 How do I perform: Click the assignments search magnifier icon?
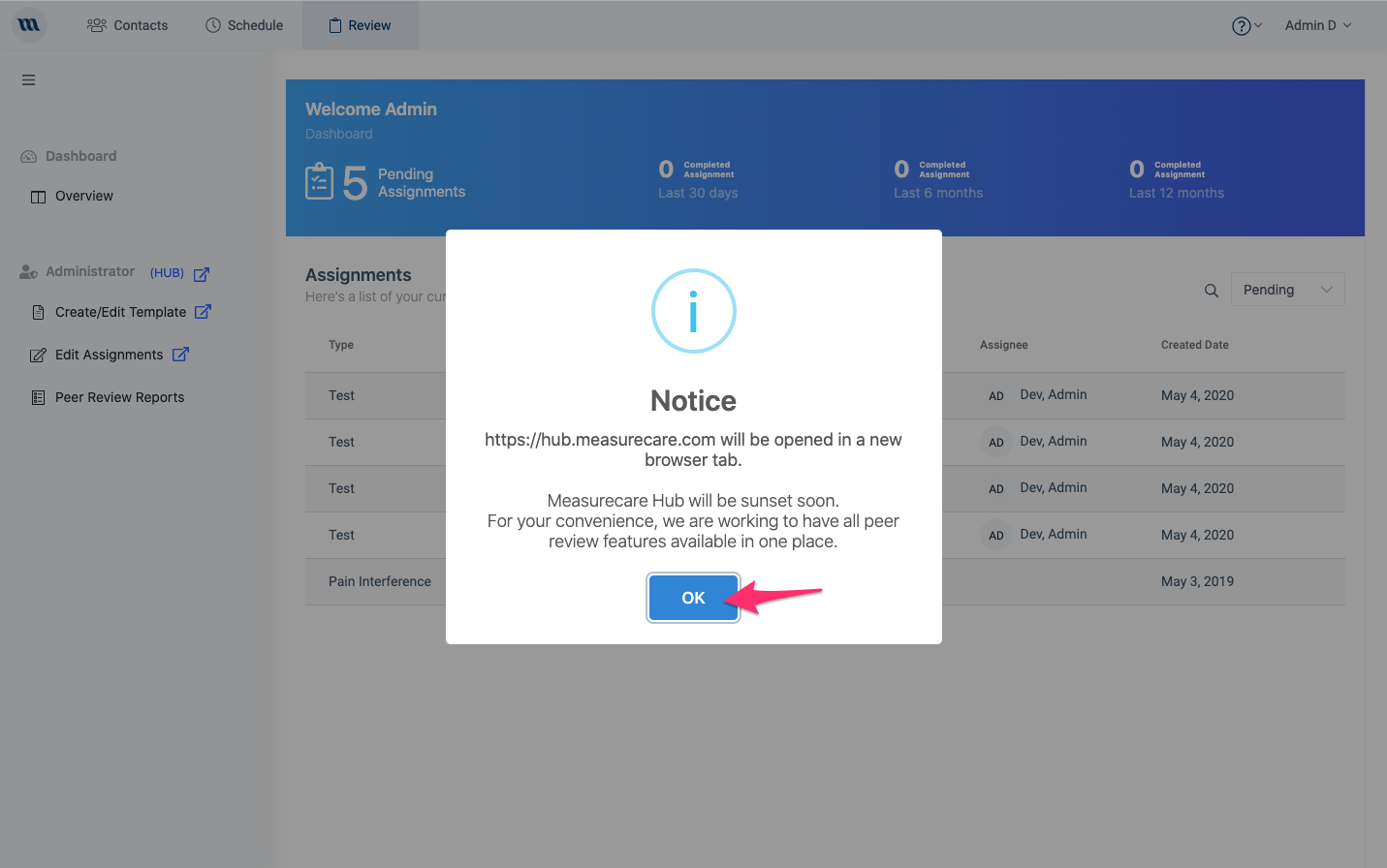click(1212, 290)
